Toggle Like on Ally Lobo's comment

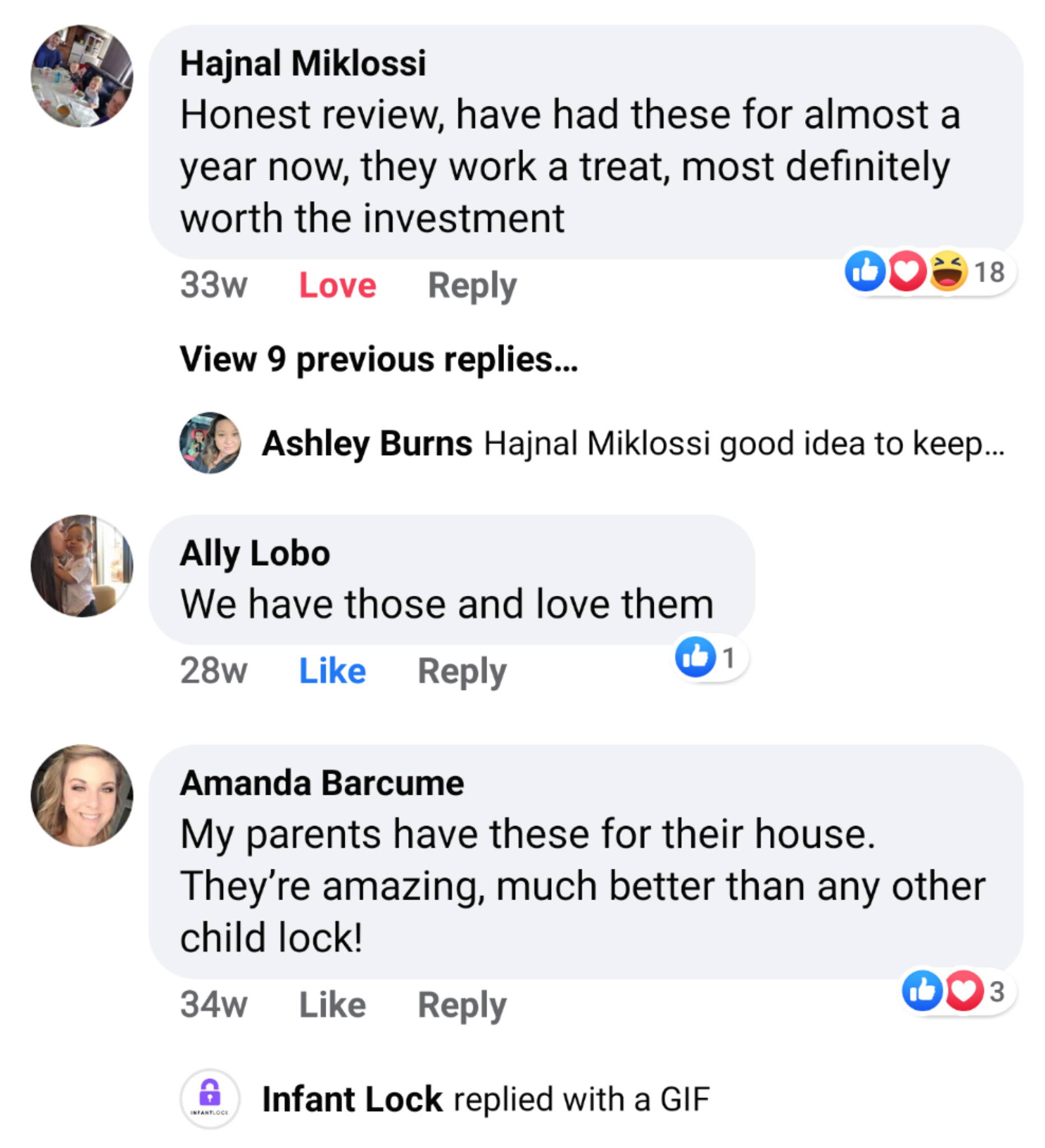(332, 671)
